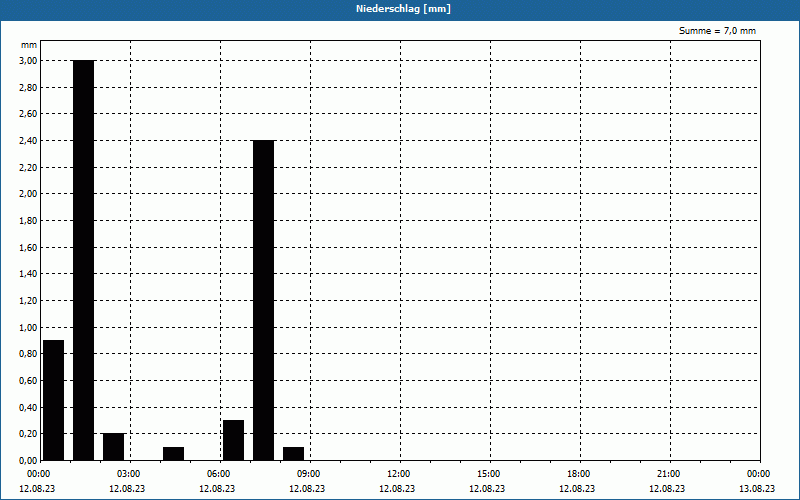Click the 2,60 y-axis value
Screen dimensions: 800x500
tap(28, 114)
